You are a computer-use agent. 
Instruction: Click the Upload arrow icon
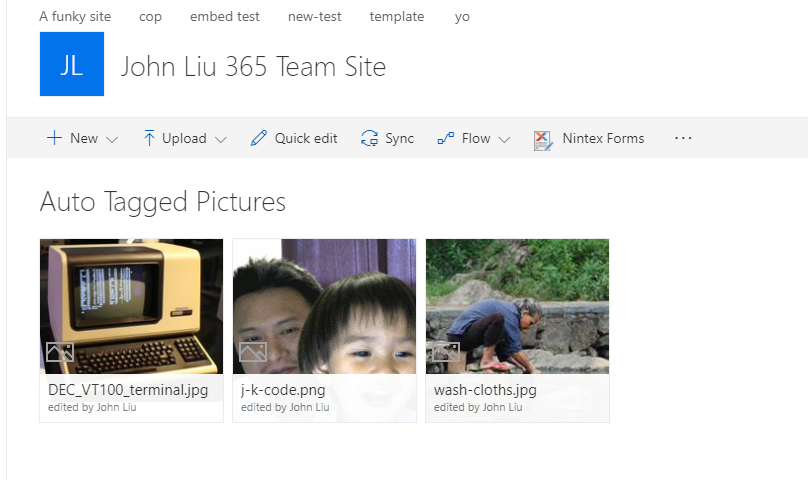pos(149,138)
